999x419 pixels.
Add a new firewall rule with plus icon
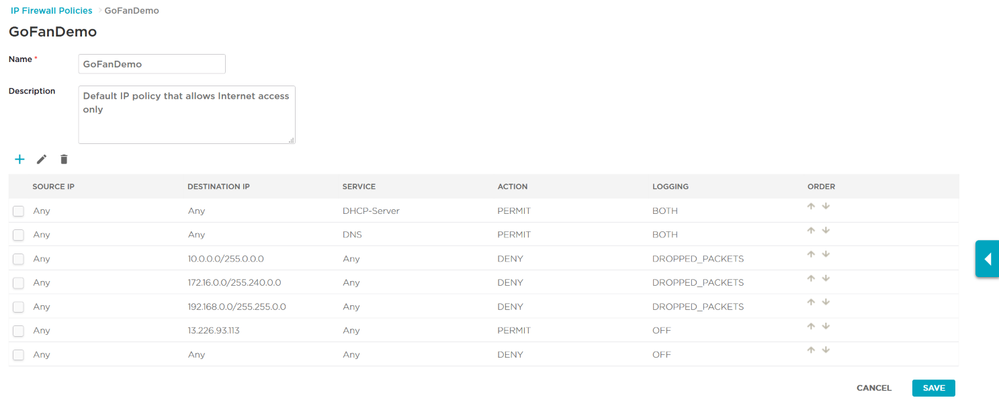pyautogui.click(x=20, y=159)
